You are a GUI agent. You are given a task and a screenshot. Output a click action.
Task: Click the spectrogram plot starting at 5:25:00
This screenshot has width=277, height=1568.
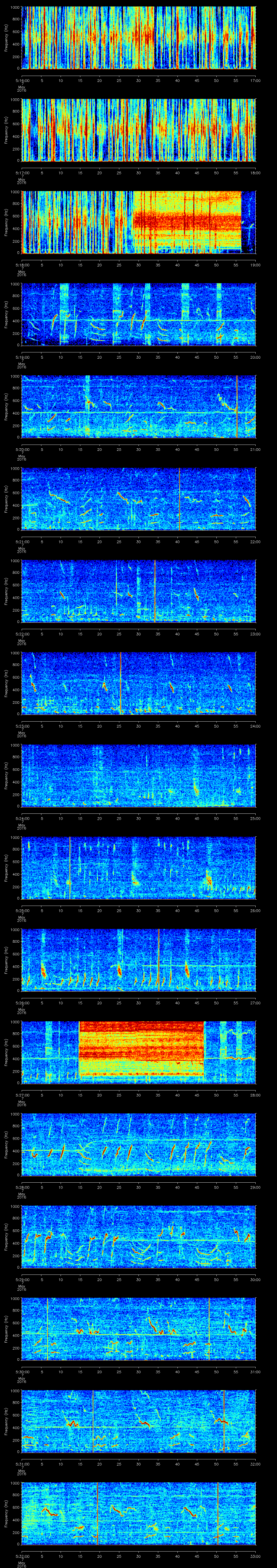tap(139, 868)
